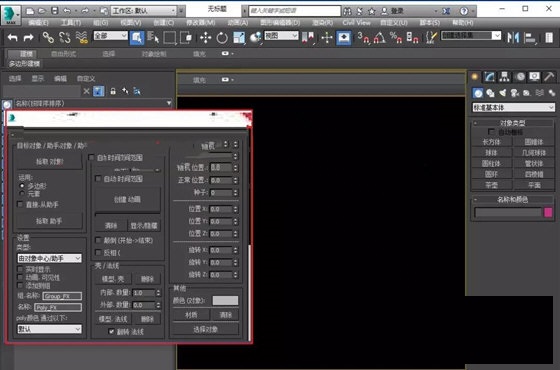This screenshot has width=560, height=370.
Task: Click the Use Pivot Point Center icon
Action: click(308, 37)
